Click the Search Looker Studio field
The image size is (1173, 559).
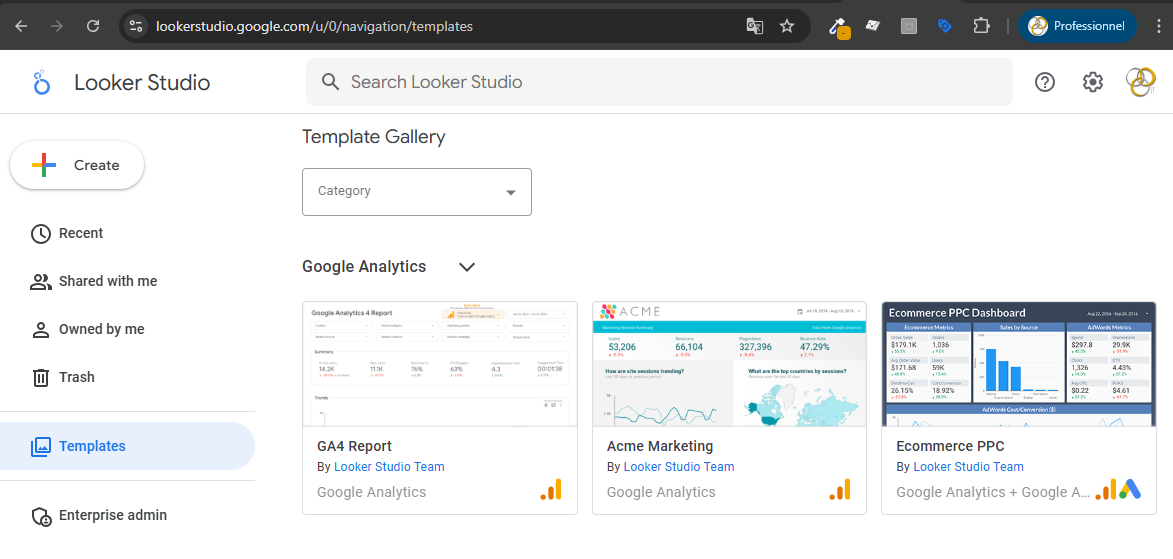pos(658,82)
